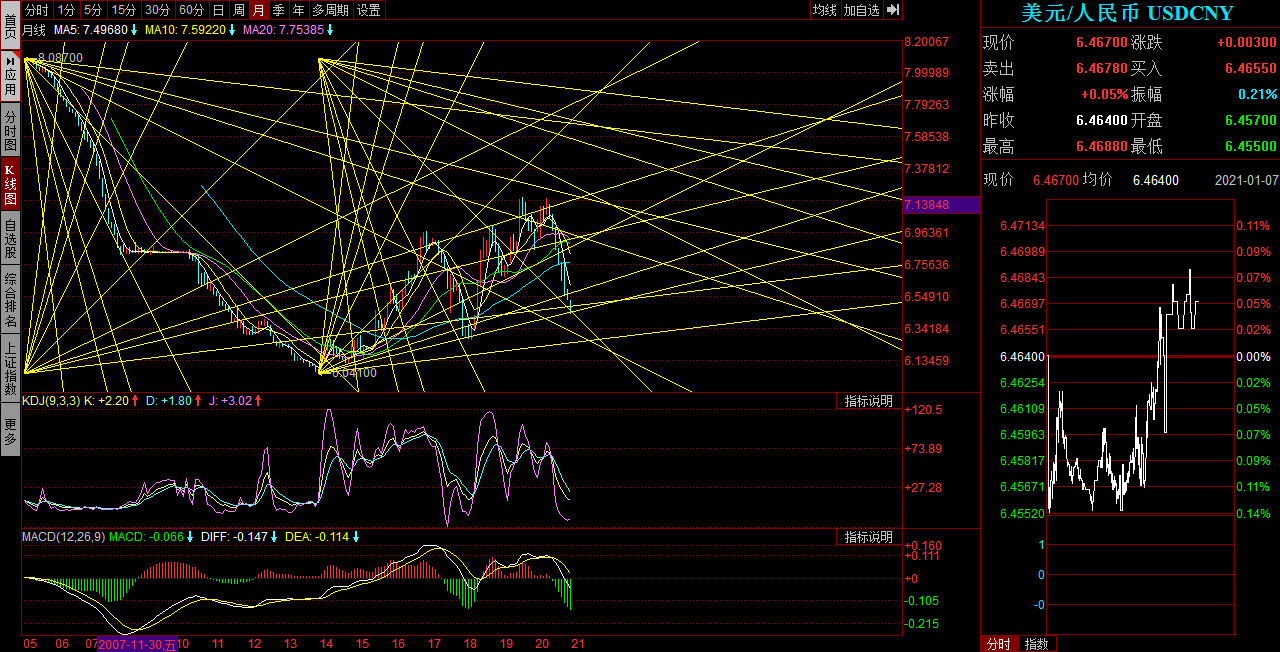This screenshot has width=1280, height=652.
Task: Click the 8.08700 high price label
Action: coord(60,59)
